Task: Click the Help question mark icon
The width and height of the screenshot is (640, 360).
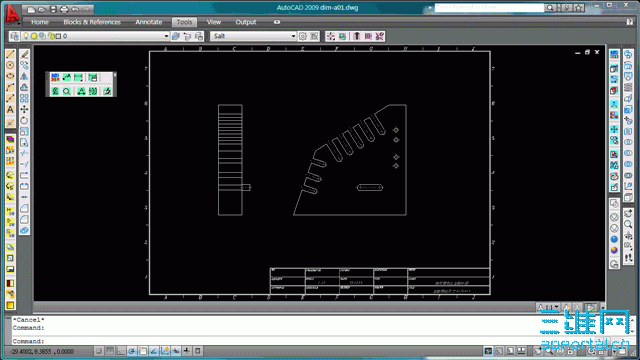Action: [630, 22]
